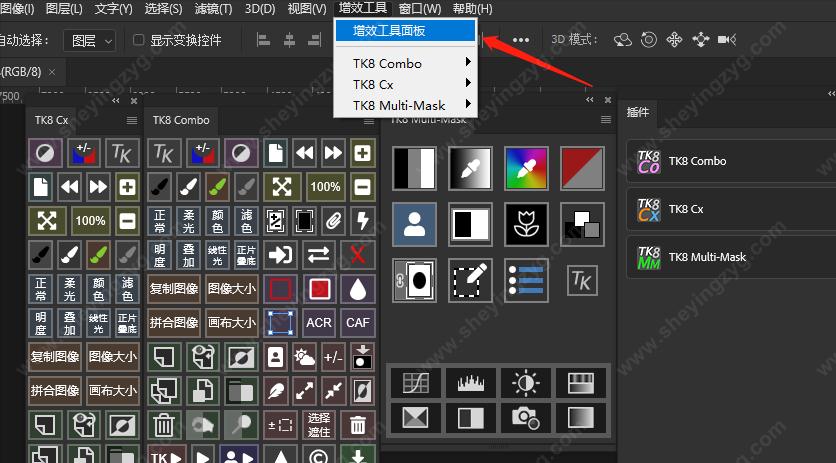Open the 帮助(H) menu

[x=472, y=9]
